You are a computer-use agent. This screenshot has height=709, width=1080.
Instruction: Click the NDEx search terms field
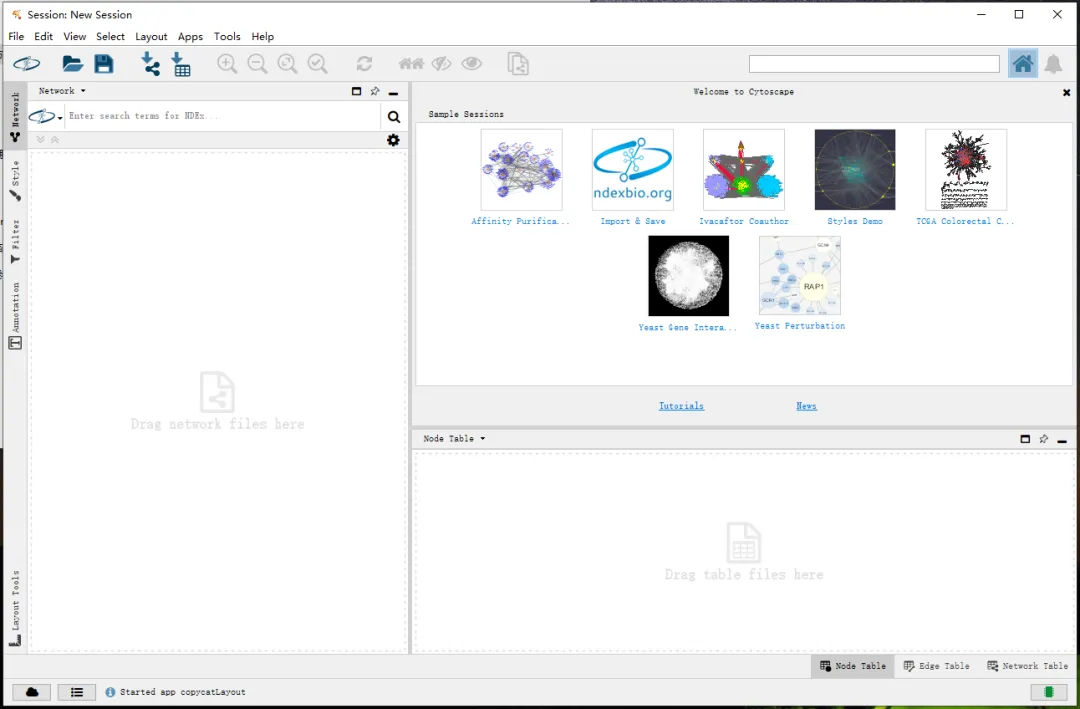click(222, 116)
